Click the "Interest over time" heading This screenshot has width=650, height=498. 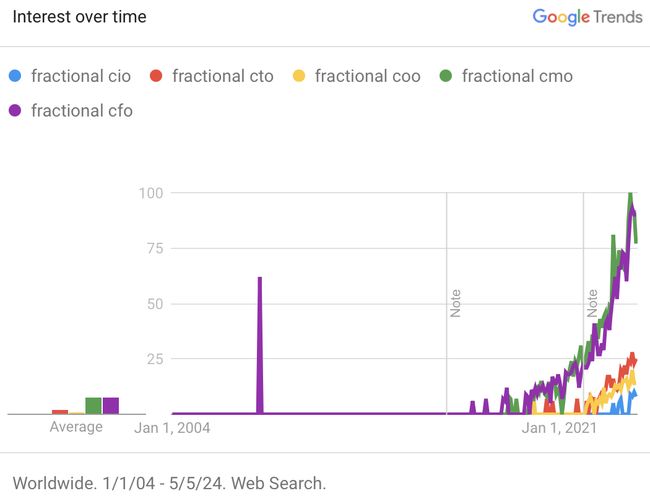point(79,17)
